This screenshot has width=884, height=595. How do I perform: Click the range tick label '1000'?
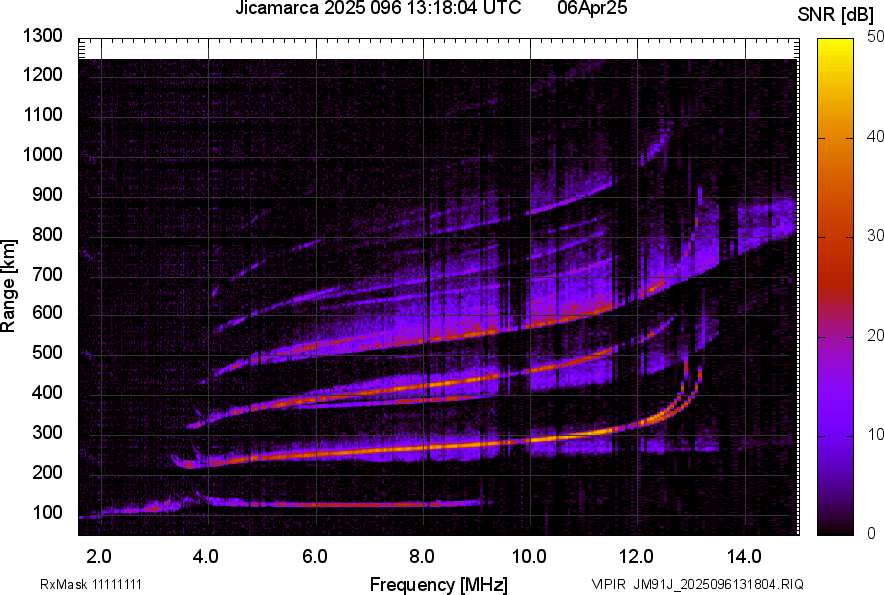[x=42, y=154]
